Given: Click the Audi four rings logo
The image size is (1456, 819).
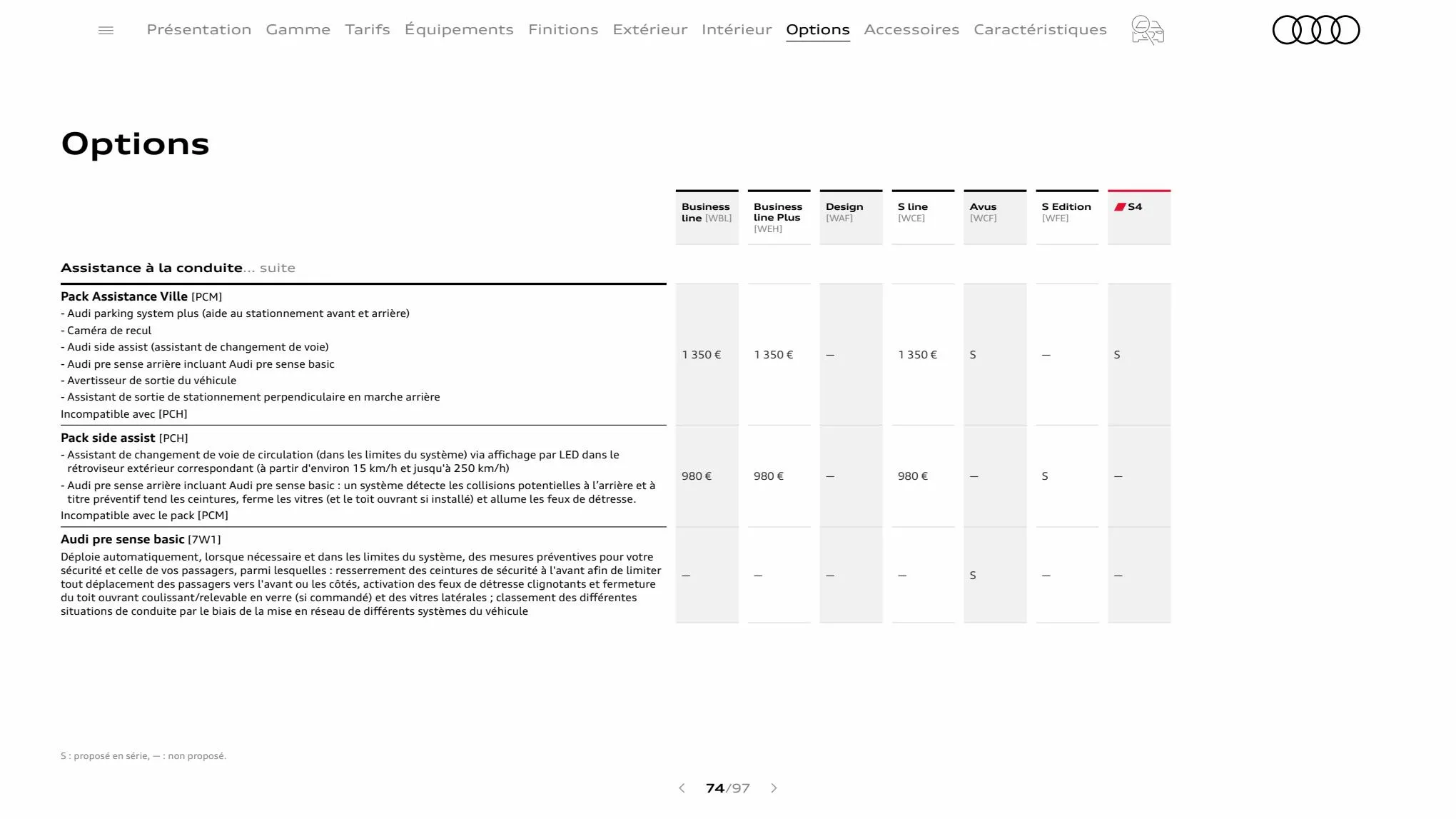Looking at the screenshot, I should pyautogui.click(x=1316, y=30).
